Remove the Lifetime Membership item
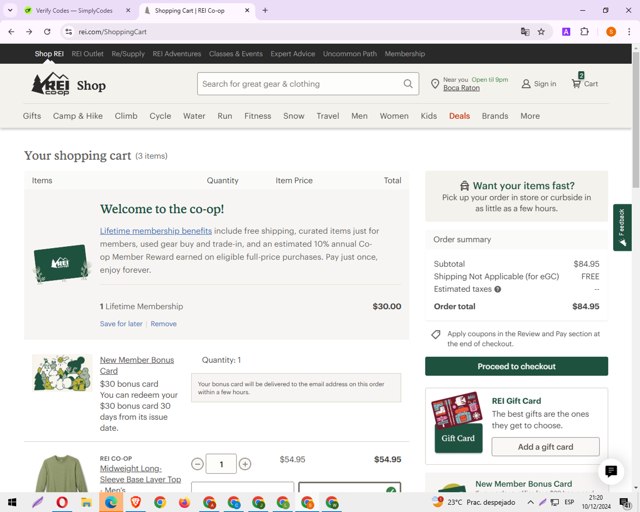This screenshot has height=512, width=640. click(x=163, y=324)
